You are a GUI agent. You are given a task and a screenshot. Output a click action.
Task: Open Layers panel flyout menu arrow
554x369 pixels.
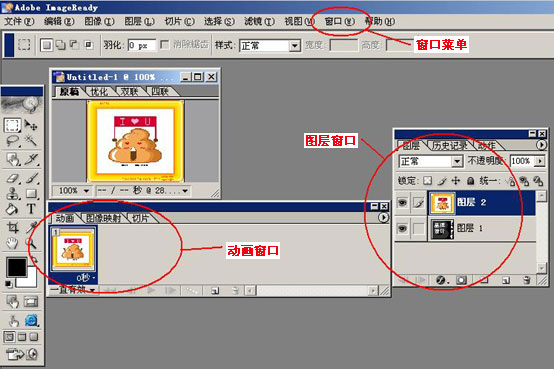point(541,145)
